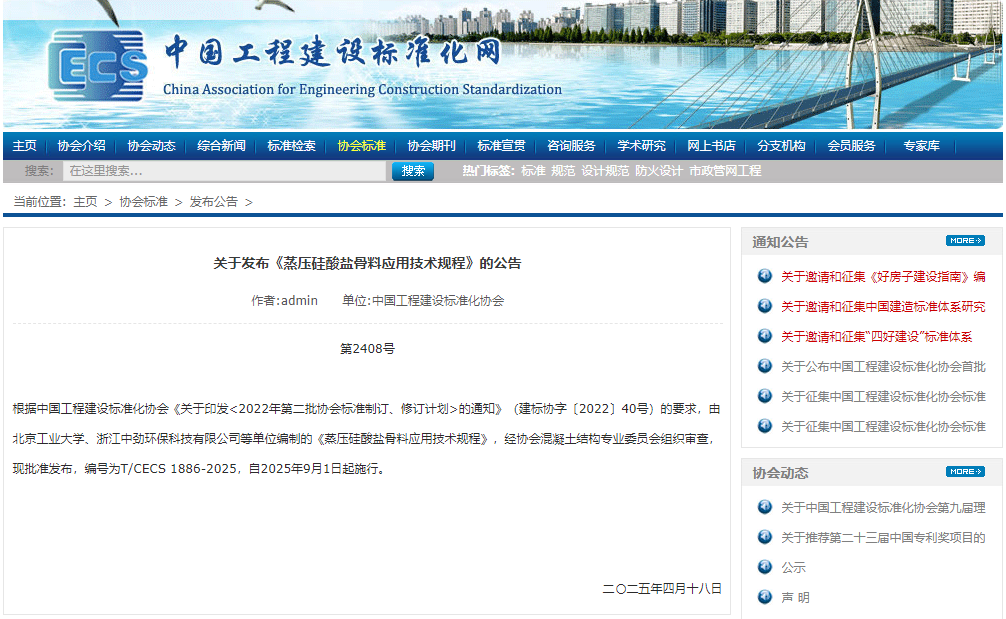Open the 关于公布中国工程建设标准化协会首批 notice link
Screen dimensions: 1006x619
[x=882, y=367]
